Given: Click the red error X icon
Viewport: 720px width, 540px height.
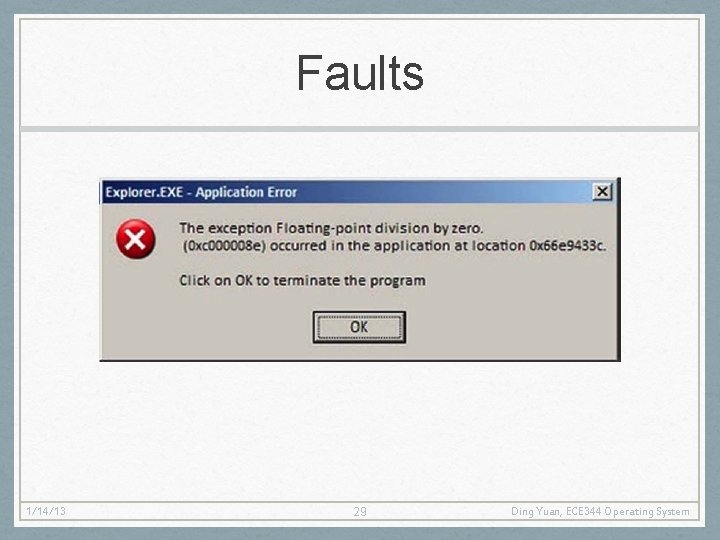Looking at the screenshot, I should click(x=135, y=239).
